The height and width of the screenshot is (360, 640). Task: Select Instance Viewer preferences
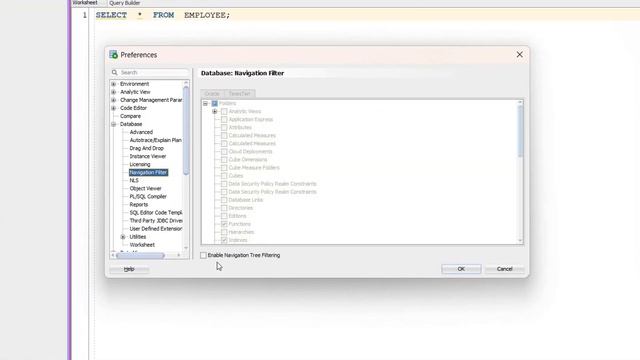click(x=148, y=156)
